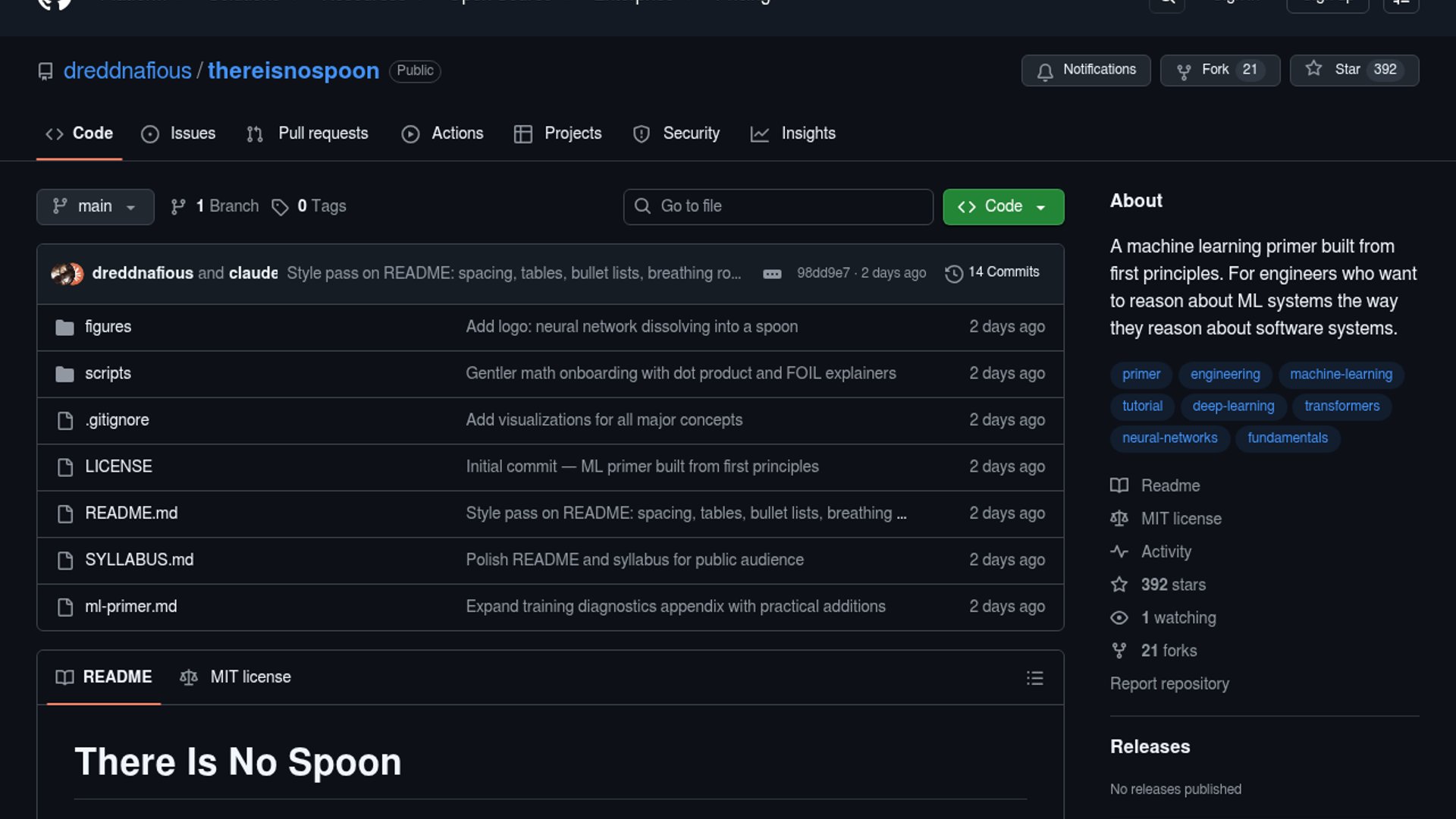1456x819 pixels.
Task: Open the README outline list icon
Action: click(1034, 678)
